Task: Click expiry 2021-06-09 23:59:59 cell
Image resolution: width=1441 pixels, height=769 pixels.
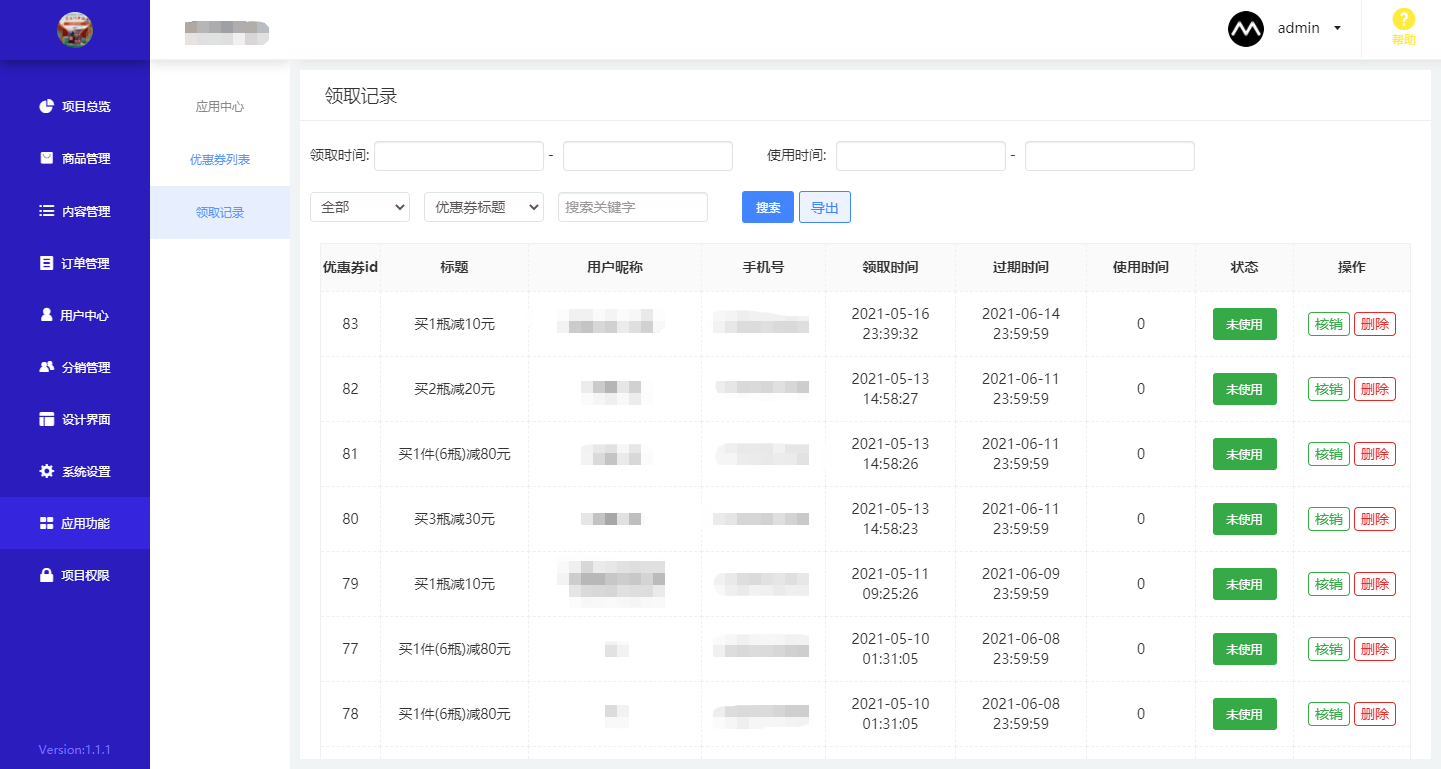Action: point(1021,584)
